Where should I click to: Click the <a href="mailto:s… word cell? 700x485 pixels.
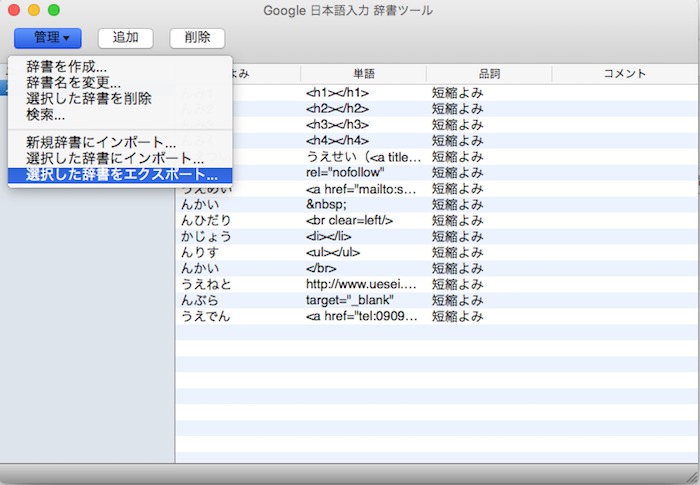tap(361, 189)
